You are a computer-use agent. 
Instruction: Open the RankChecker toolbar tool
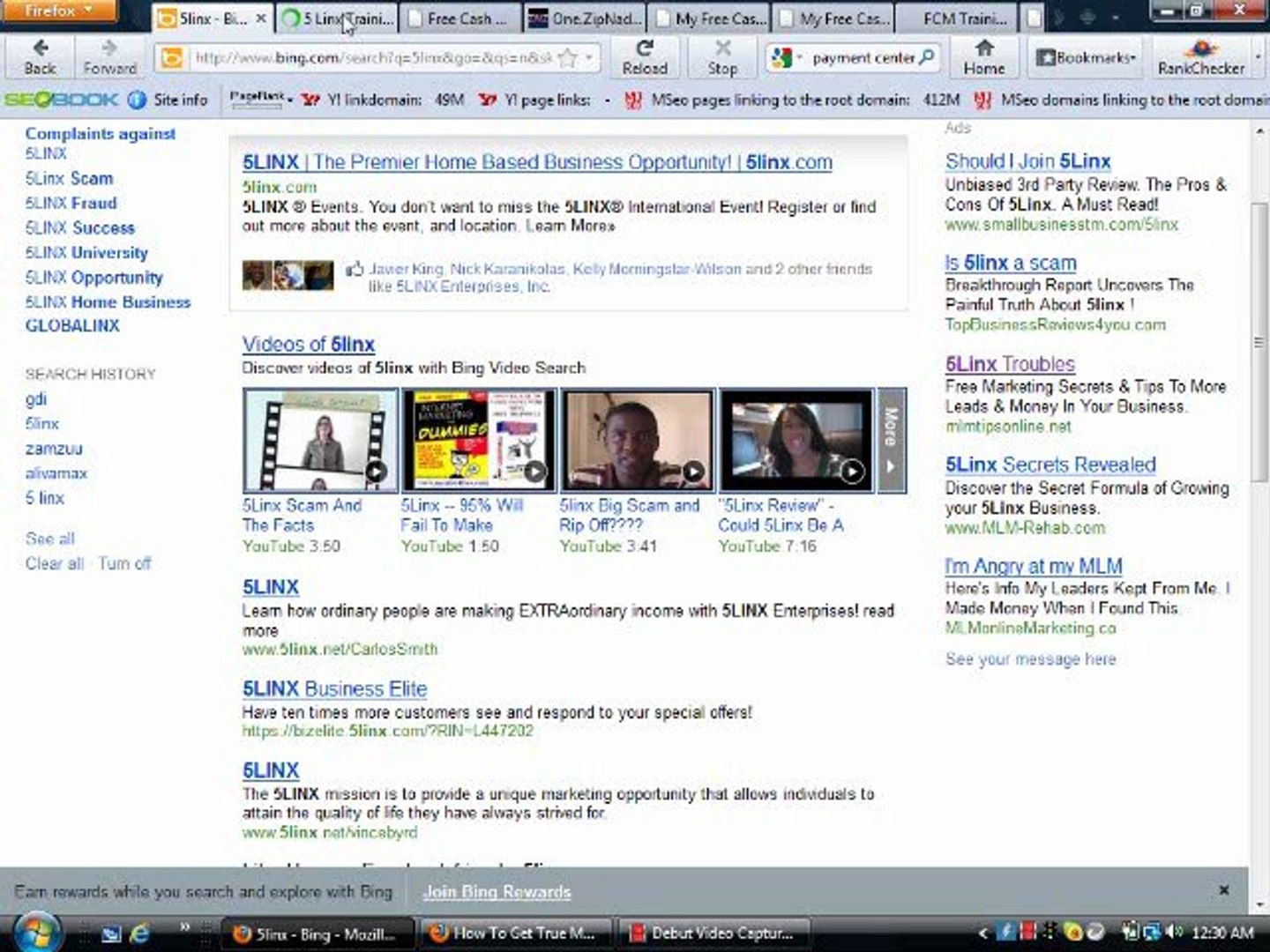1201,57
